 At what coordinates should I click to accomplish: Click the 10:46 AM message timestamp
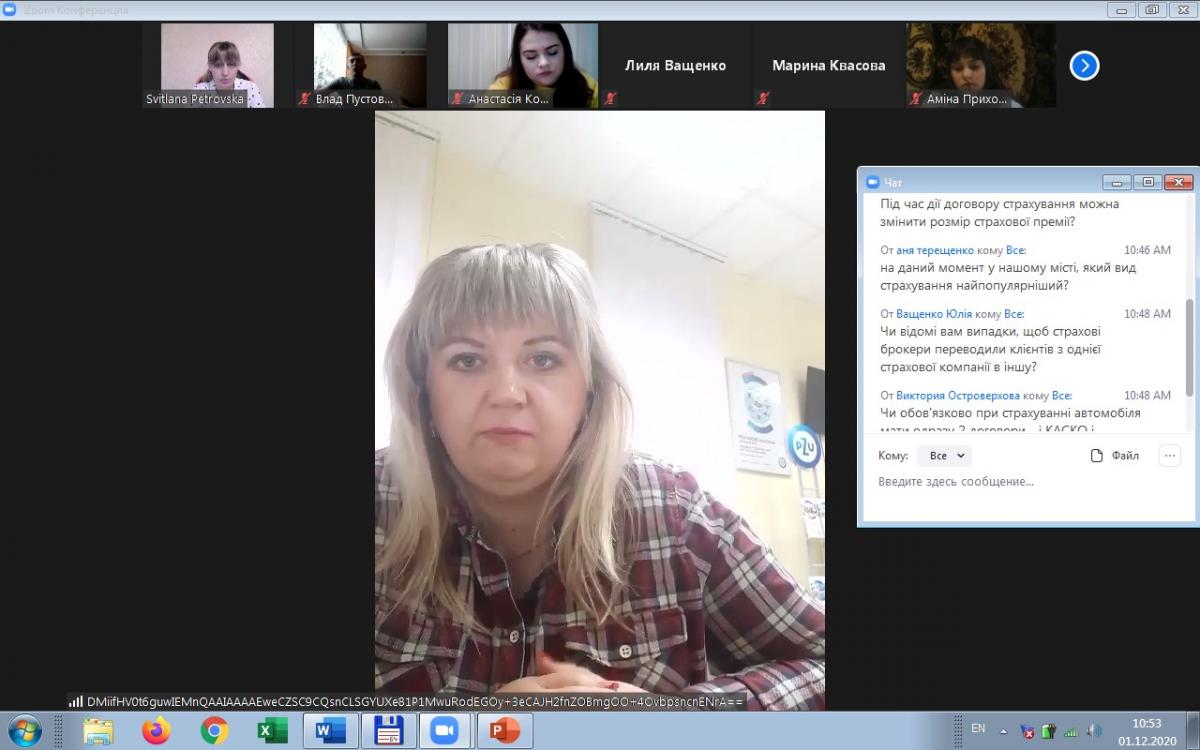click(1147, 250)
